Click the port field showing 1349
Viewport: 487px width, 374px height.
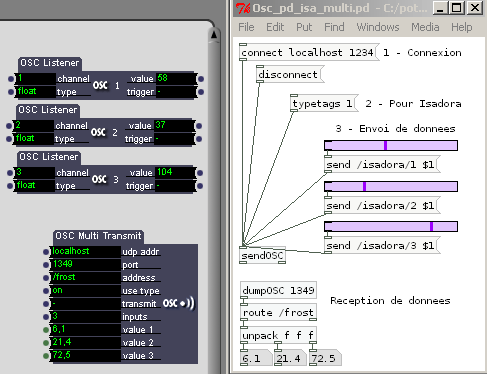[85, 264]
